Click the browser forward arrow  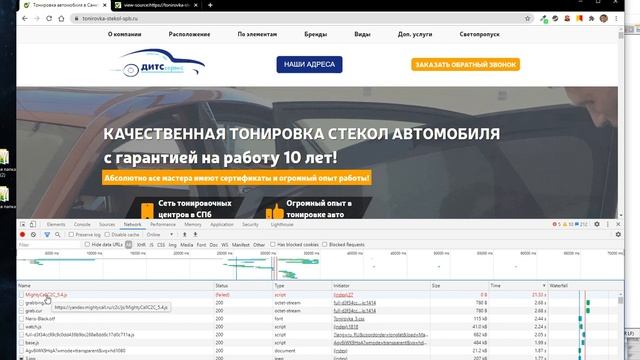click(x=37, y=18)
